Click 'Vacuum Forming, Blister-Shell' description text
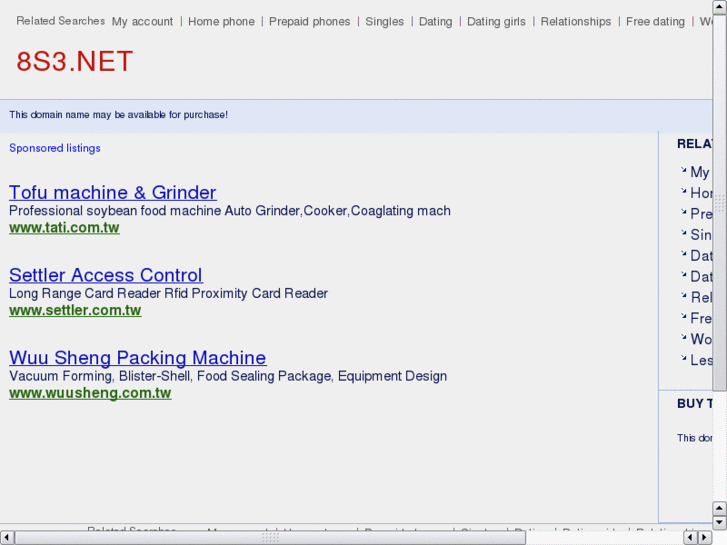 pyautogui.click(x=228, y=376)
